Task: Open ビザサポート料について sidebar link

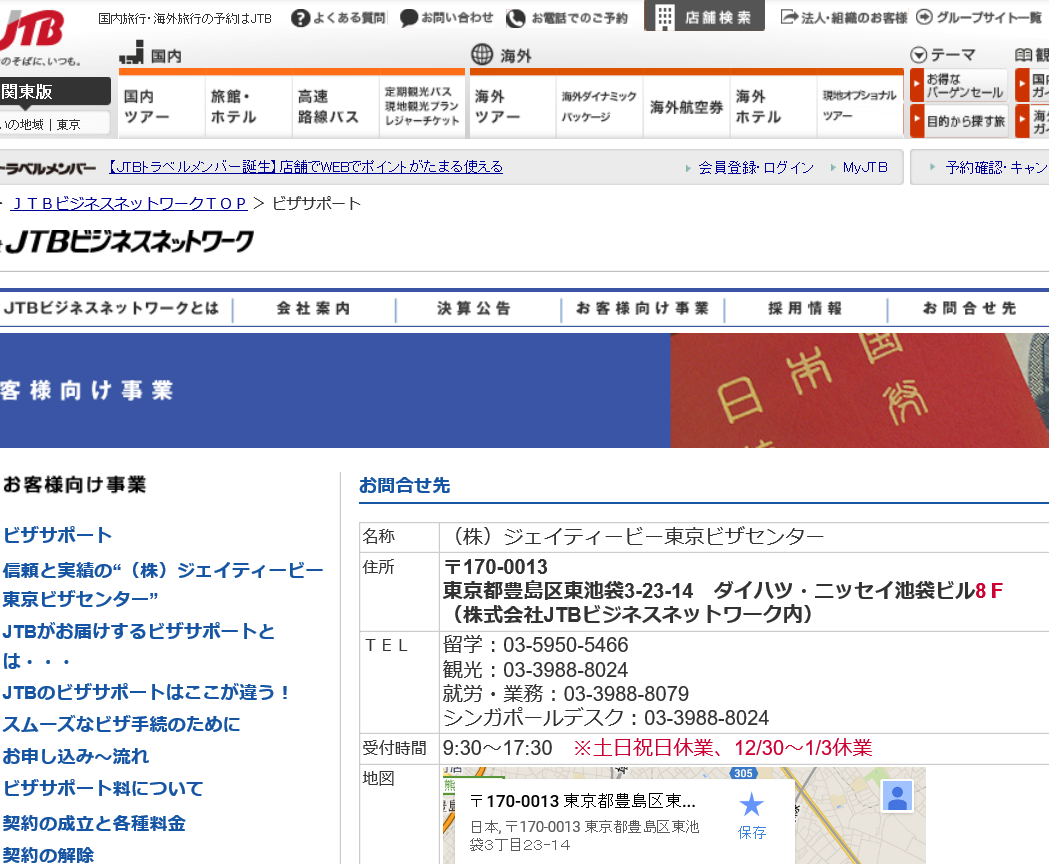Action: 103,788
